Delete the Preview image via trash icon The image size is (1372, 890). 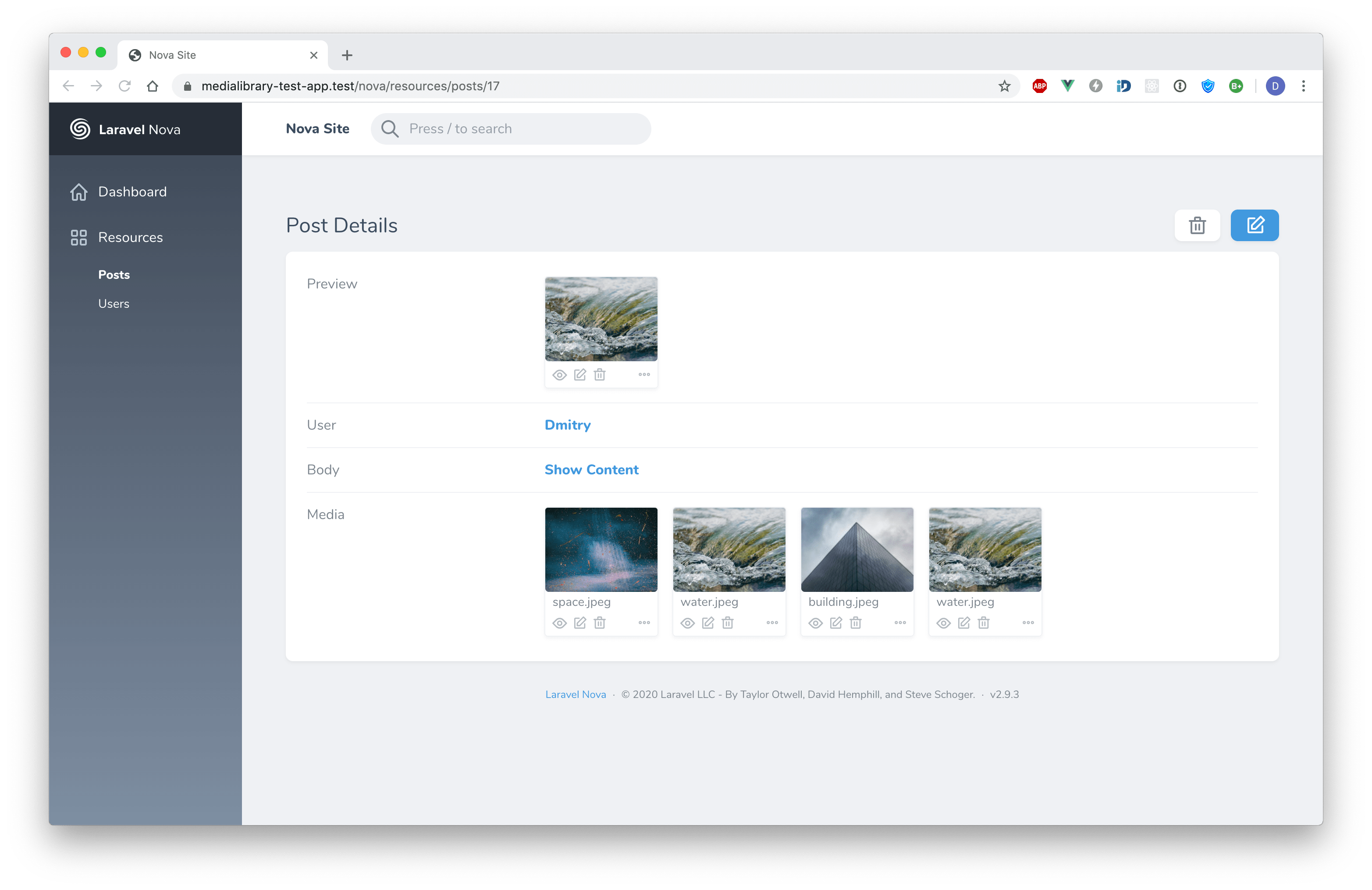600,375
